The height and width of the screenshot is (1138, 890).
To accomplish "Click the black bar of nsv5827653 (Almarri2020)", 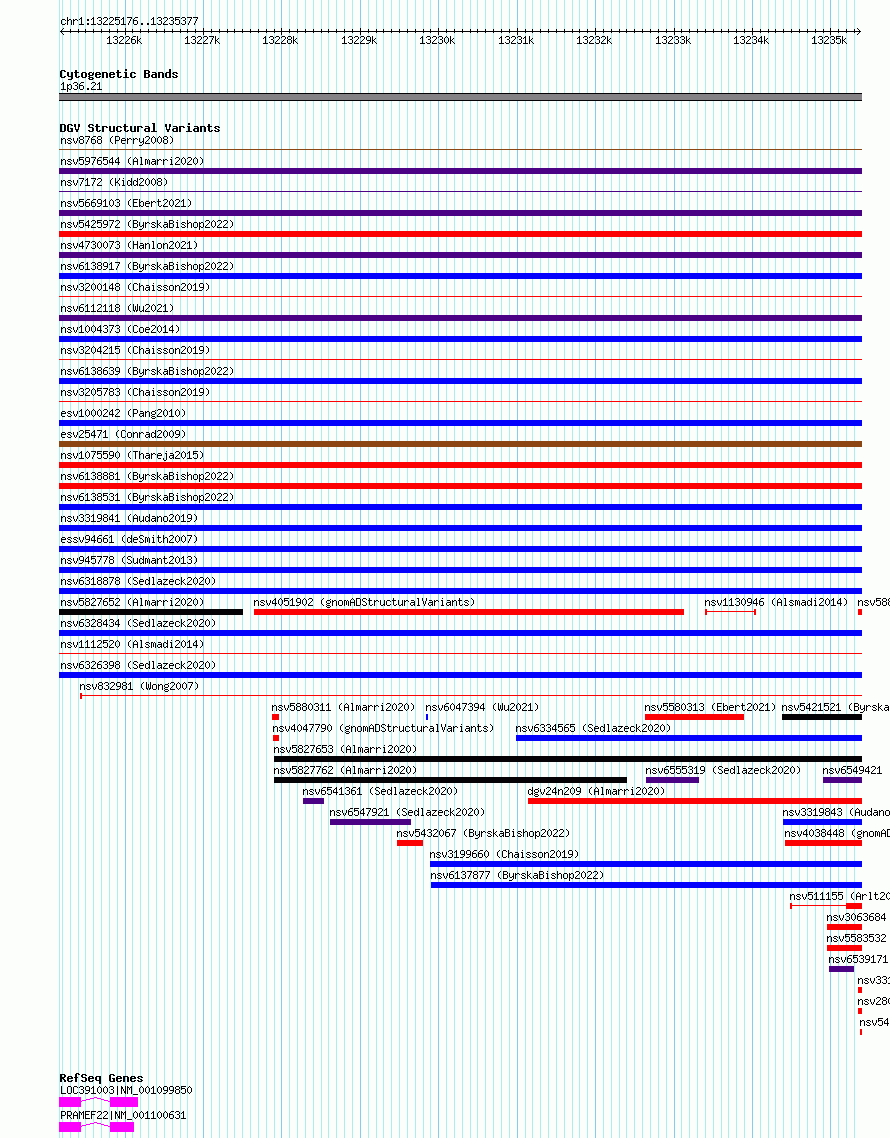I will pos(568,759).
